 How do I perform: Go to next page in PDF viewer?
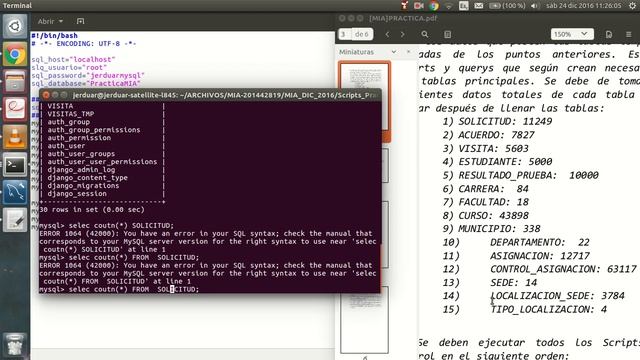tap(402, 35)
